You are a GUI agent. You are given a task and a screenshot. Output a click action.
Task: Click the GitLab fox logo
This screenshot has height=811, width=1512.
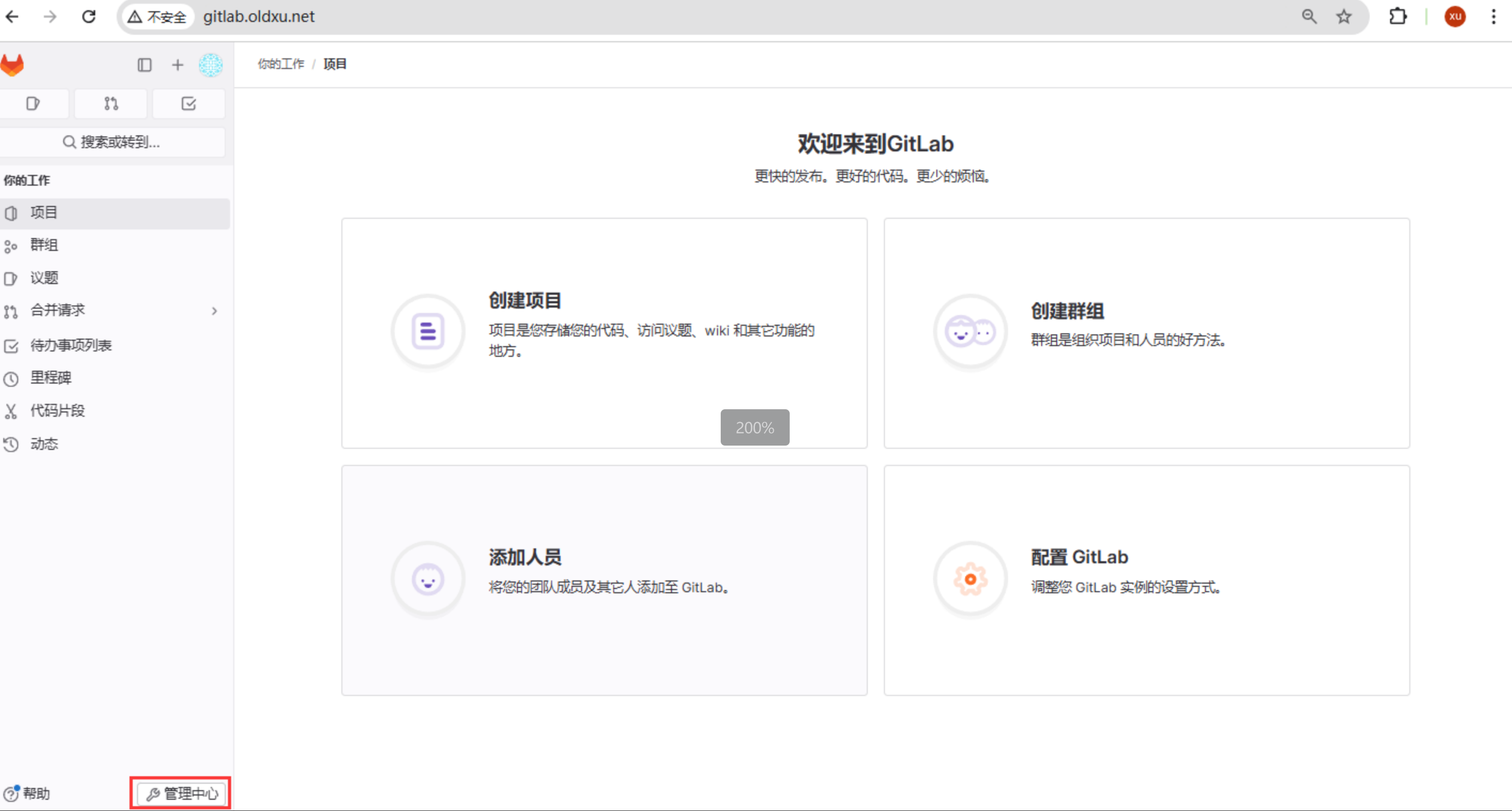coord(12,65)
